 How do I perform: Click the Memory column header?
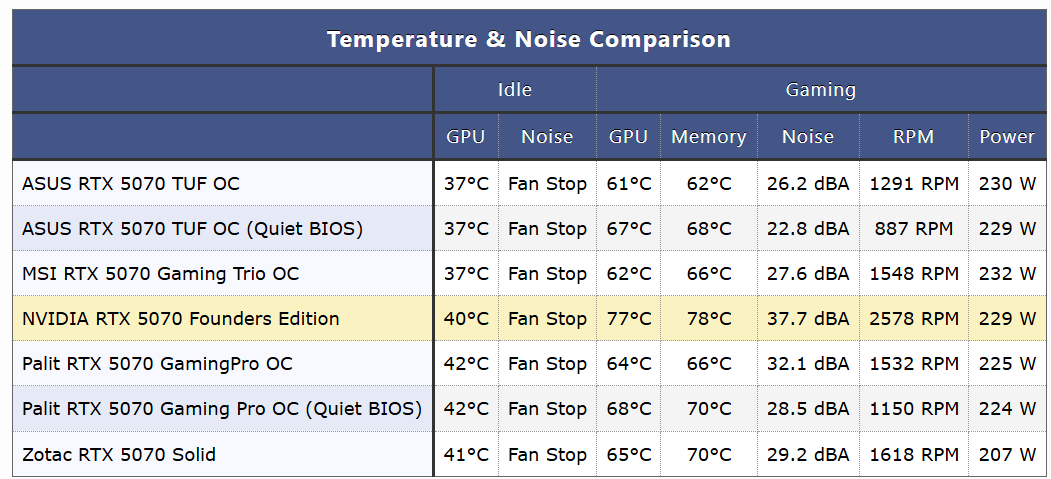[x=708, y=137]
